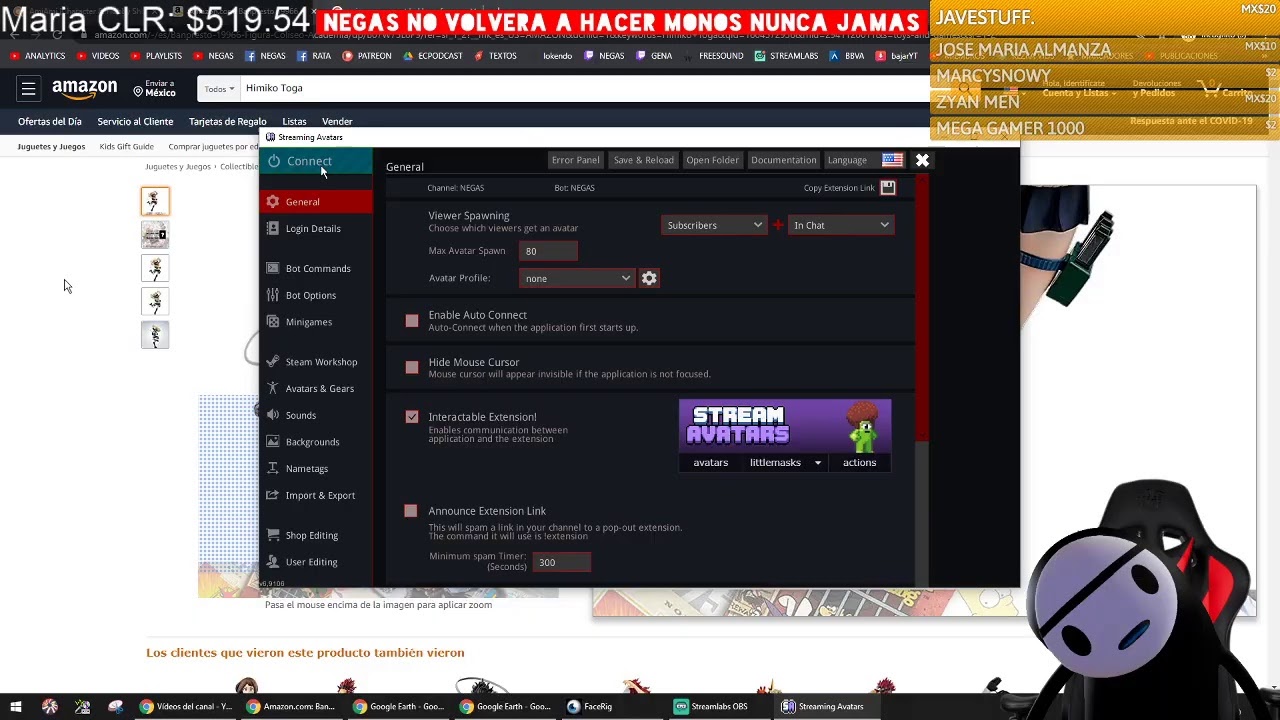
Task: Click the Error Panel button
Action: point(575,160)
